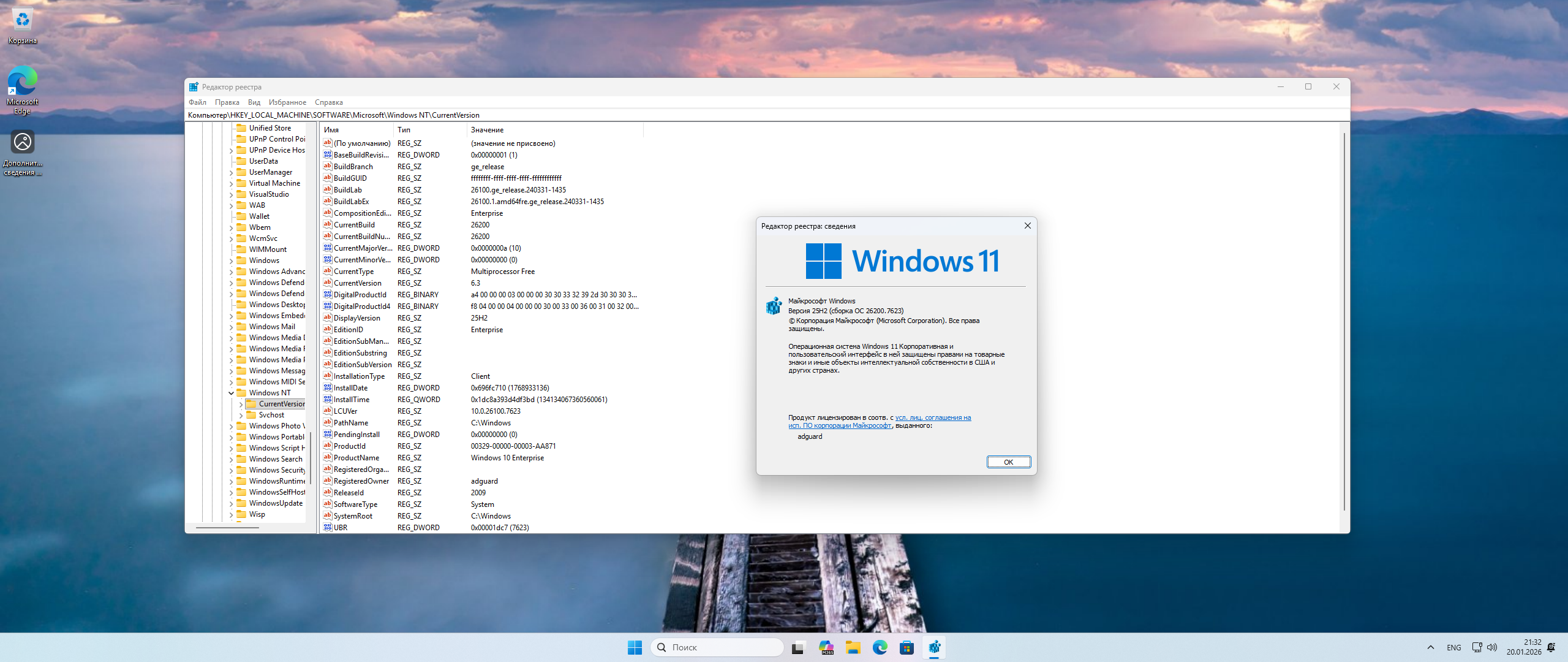
Task: Expand the WindowsUpdate tree node
Action: point(231,504)
